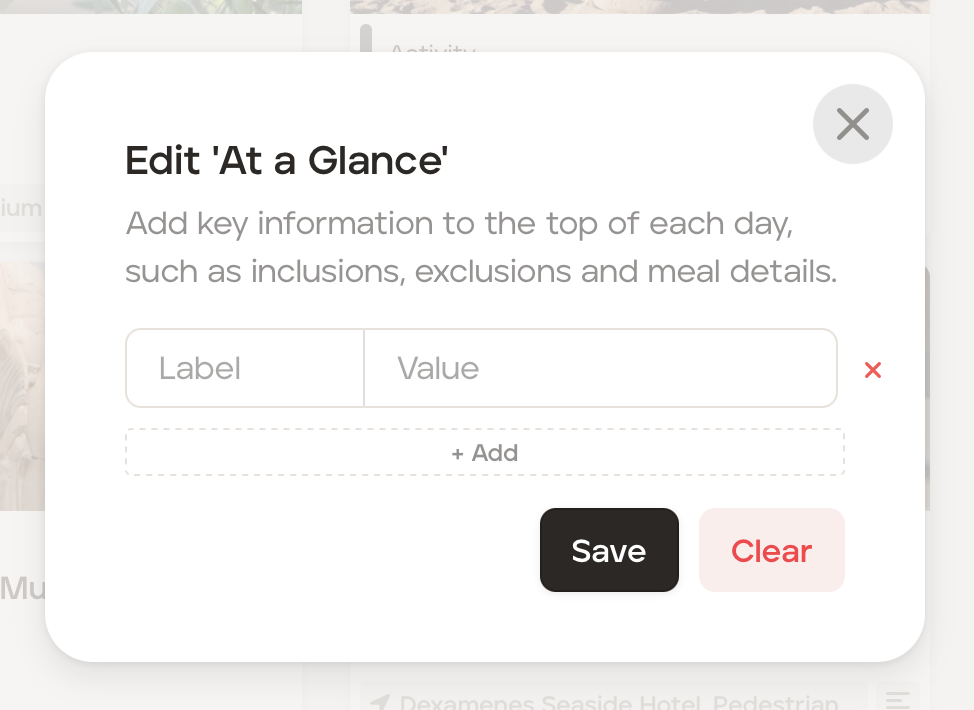The image size is (974, 710).
Task: Focus the Label input field
Action: [x=245, y=368]
